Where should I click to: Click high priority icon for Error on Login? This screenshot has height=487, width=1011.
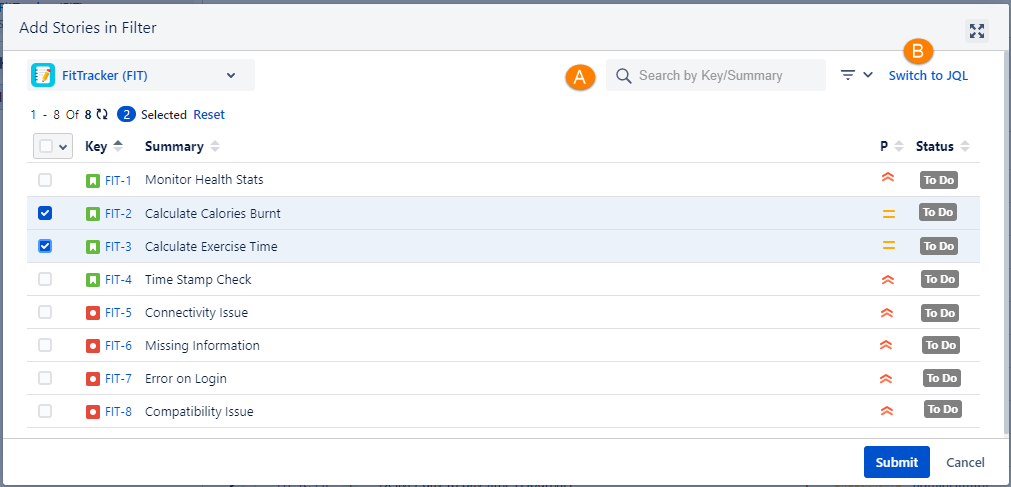click(x=886, y=379)
